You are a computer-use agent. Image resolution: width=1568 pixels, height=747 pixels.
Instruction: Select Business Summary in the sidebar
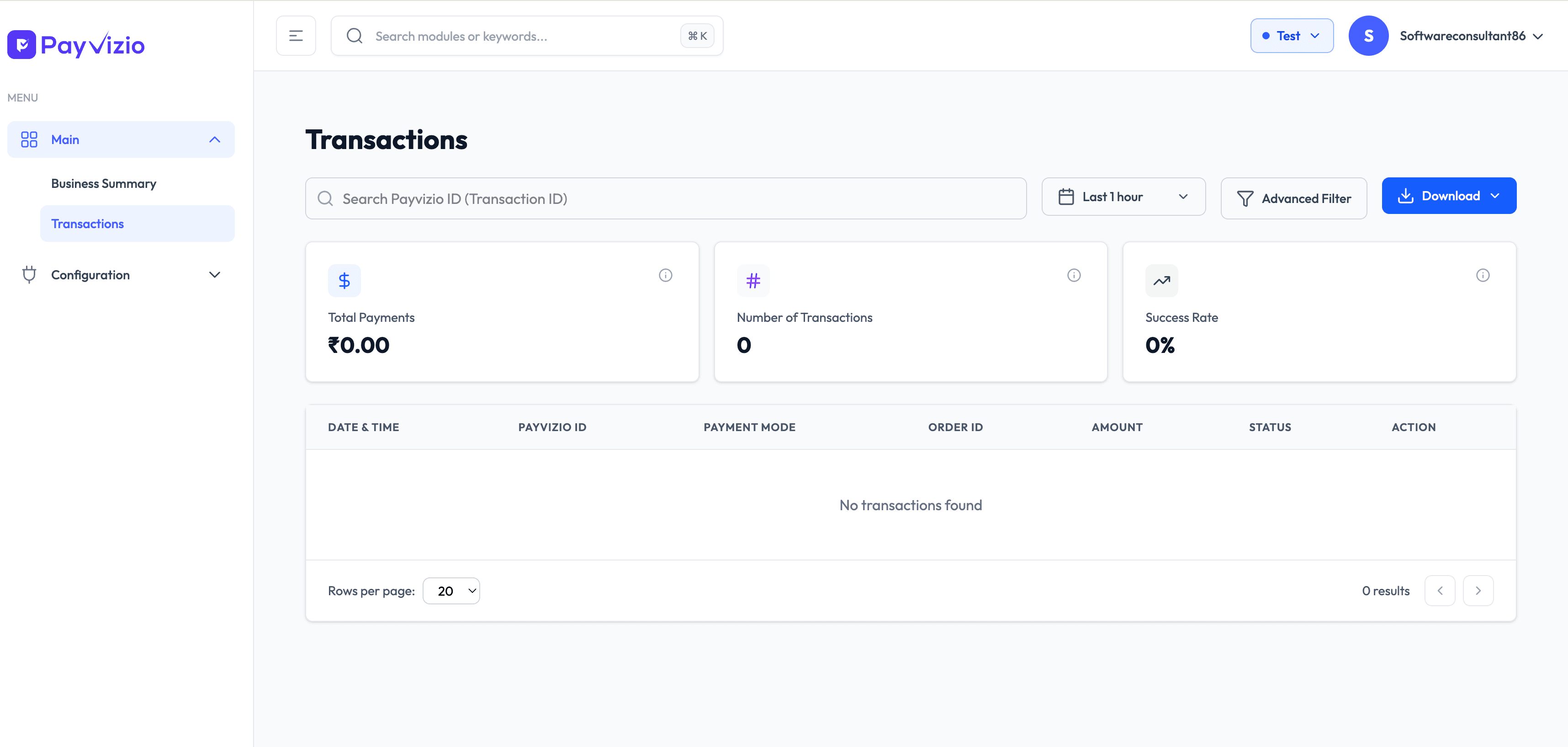[x=103, y=183]
